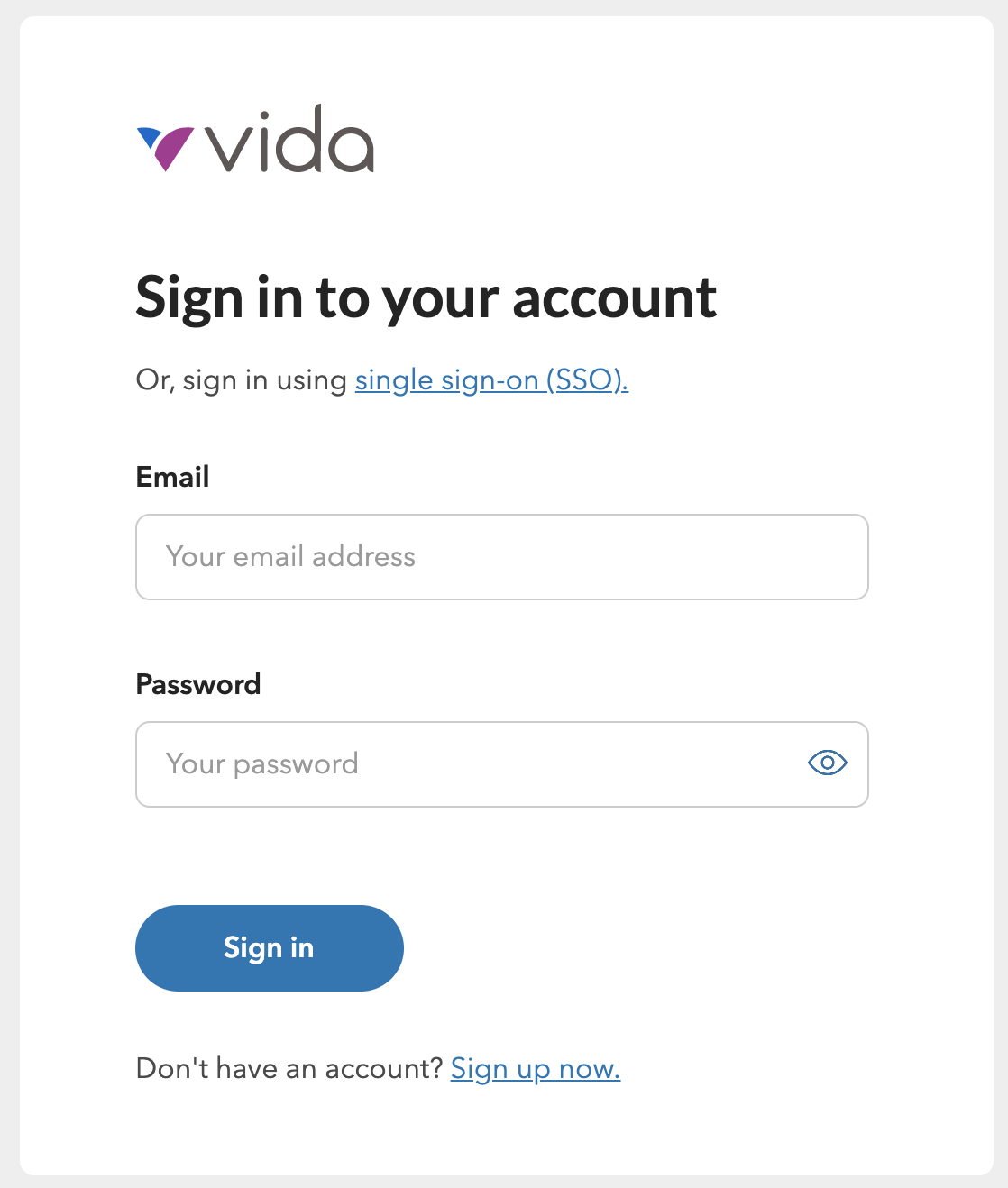This screenshot has width=1008, height=1188.
Task: Click the Vida purple and blue logo mark
Action: coord(165,148)
